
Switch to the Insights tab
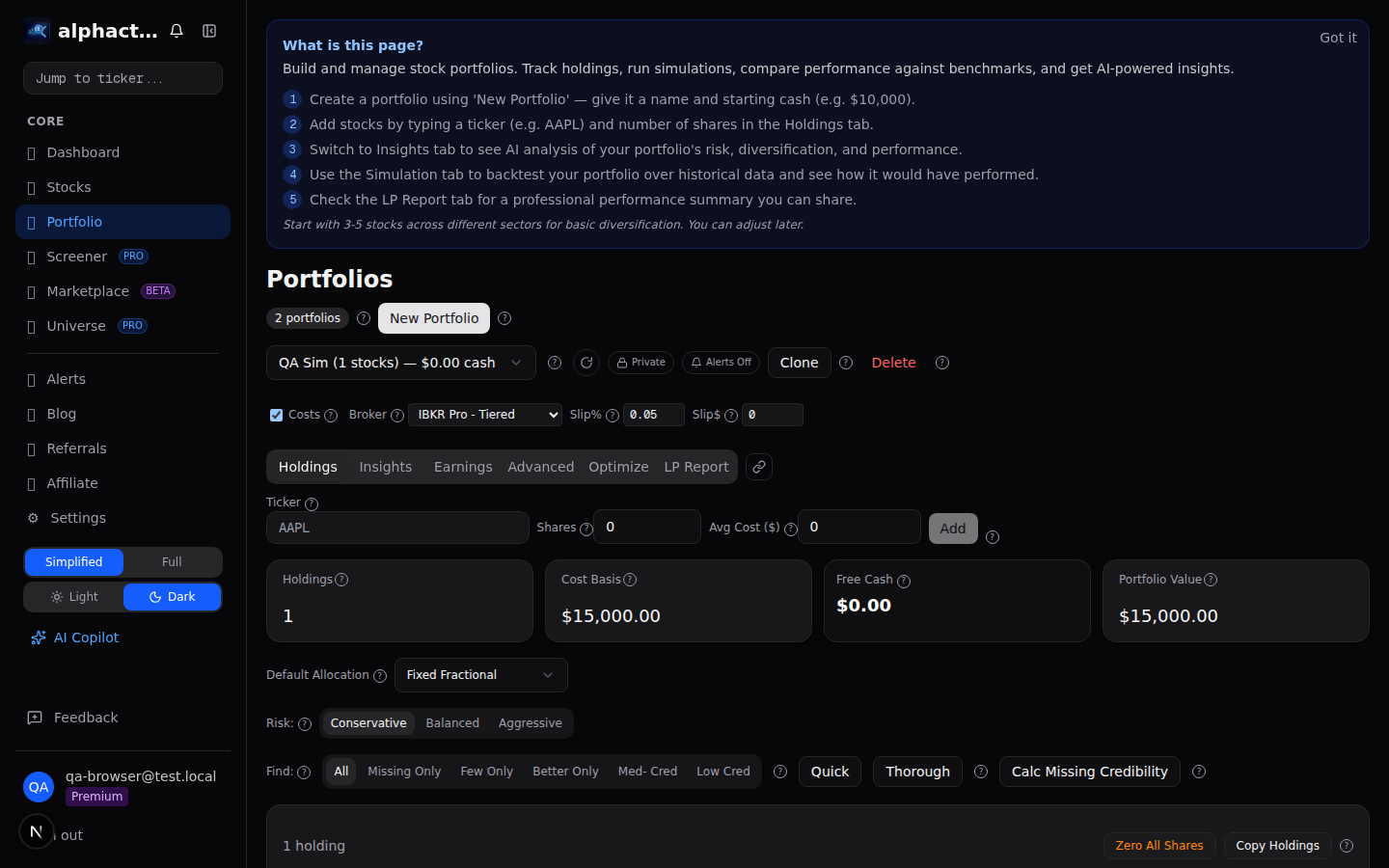tap(385, 467)
